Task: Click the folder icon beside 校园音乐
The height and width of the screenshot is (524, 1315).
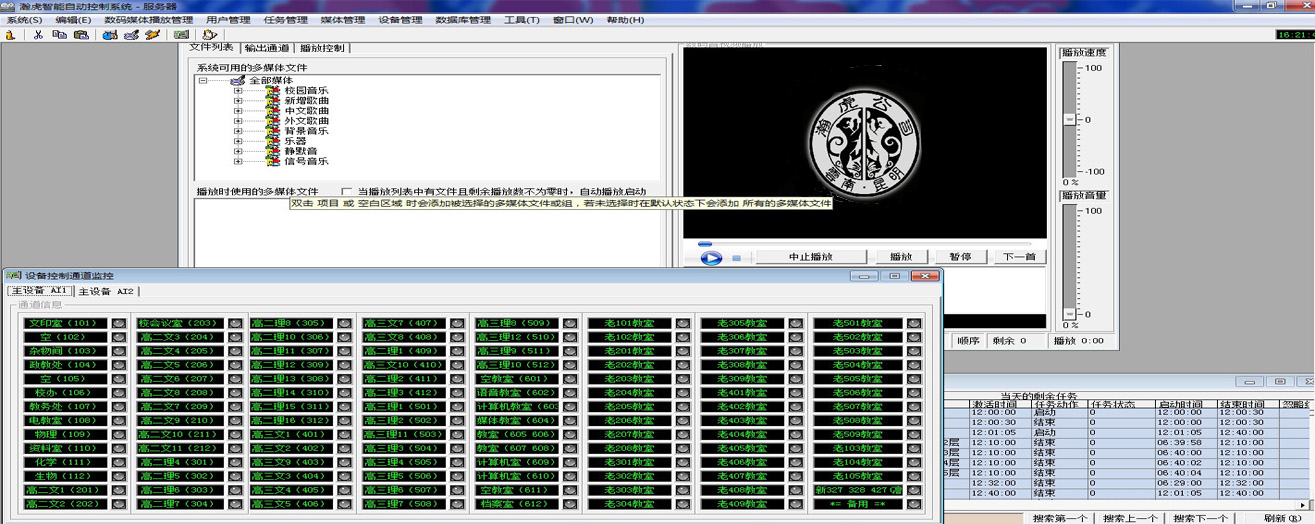Action: click(x=273, y=91)
